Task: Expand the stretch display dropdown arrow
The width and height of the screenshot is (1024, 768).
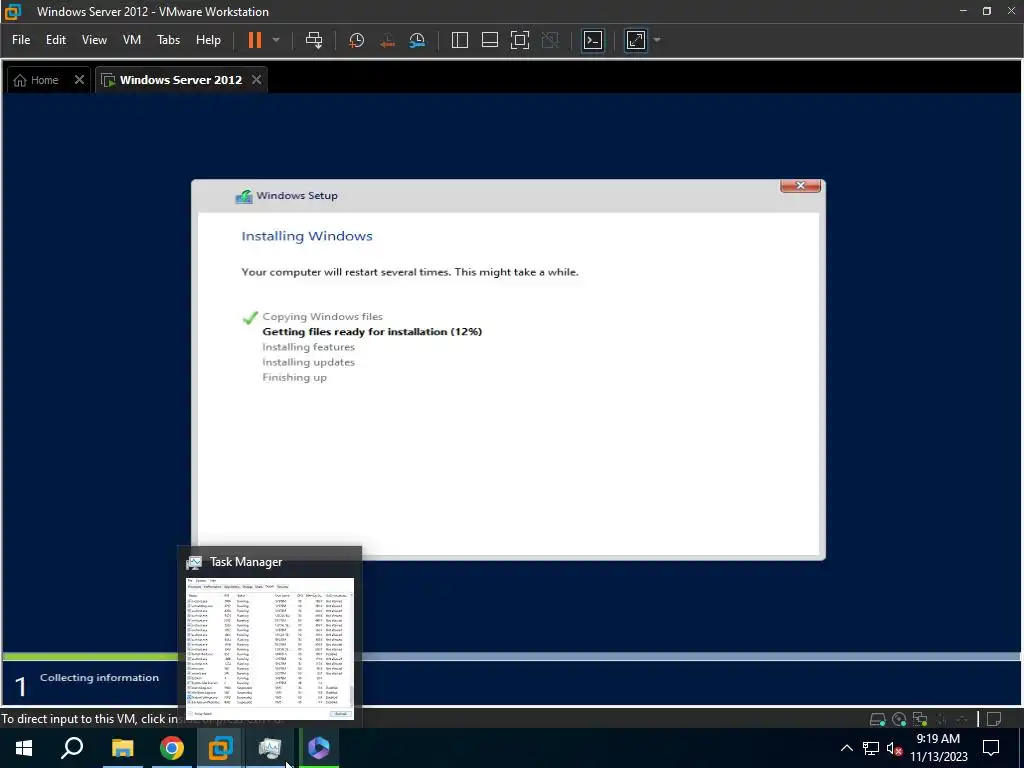Action: [657, 40]
